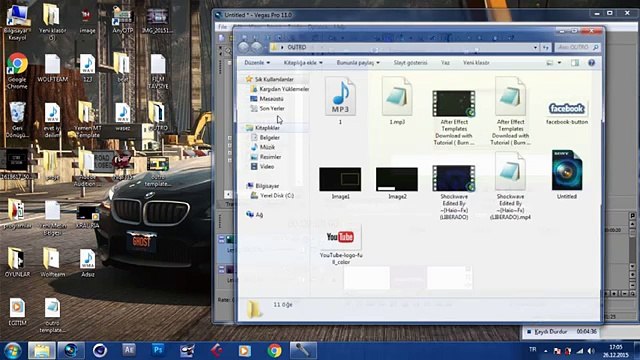
Task: Select the OYUNLAR desktop folder
Action: pos(17,262)
